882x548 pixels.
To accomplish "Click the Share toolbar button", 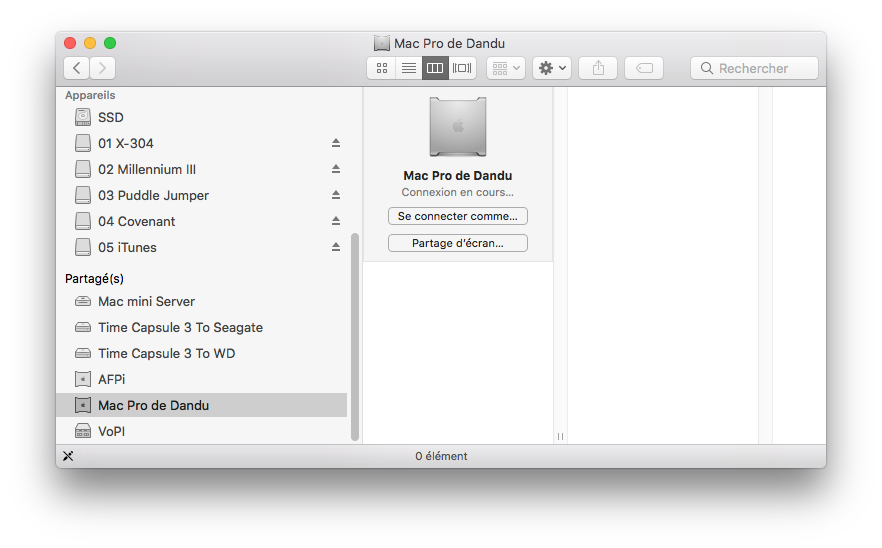I will (598, 68).
